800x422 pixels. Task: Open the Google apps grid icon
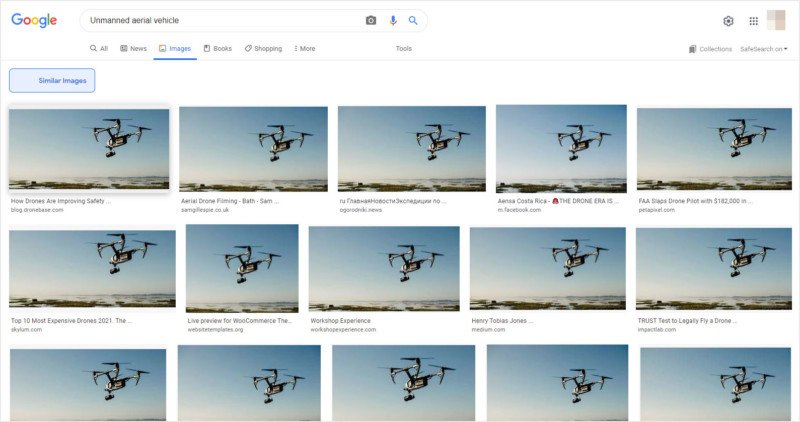pos(754,21)
